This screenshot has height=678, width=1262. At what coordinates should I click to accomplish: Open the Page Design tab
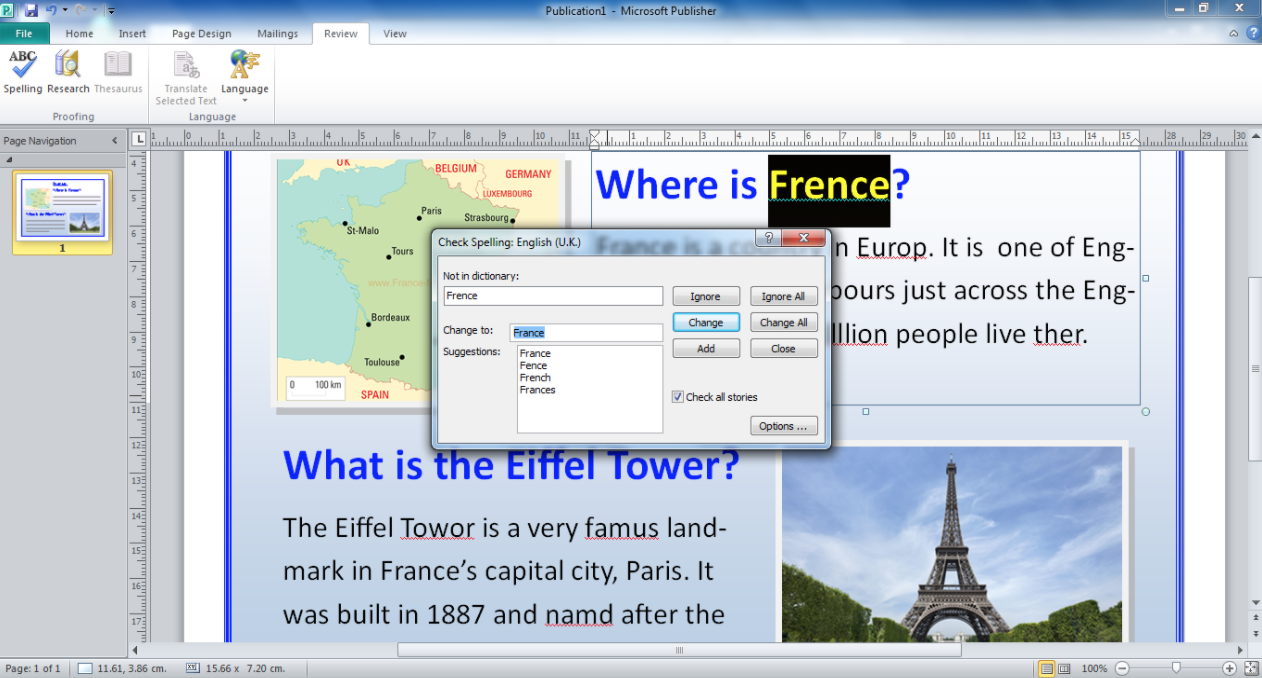(x=201, y=33)
